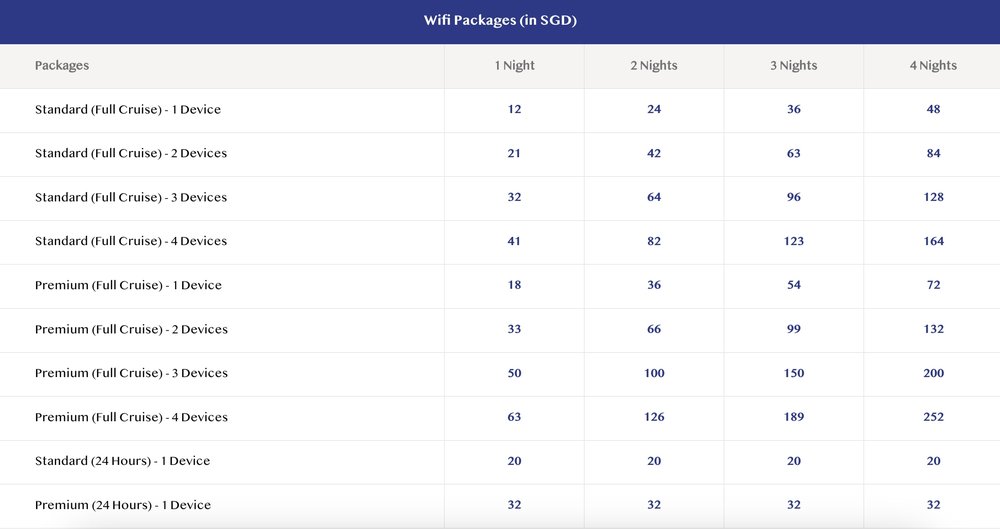Image resolution: width=1000 pixels, height=529 pixels.
Task: Click Premium (Full Cruise) - 2 Devices label
Action: (x=131, y=330)
